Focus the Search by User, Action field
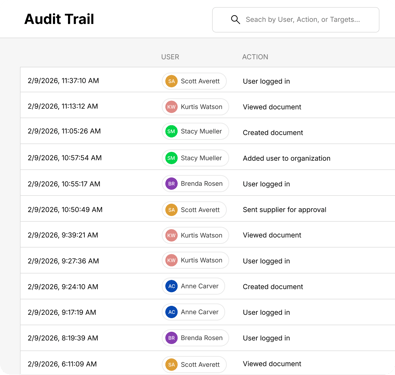Image resolution: width=395 pixels, height=375 pixels. click(x=296, y=20)
